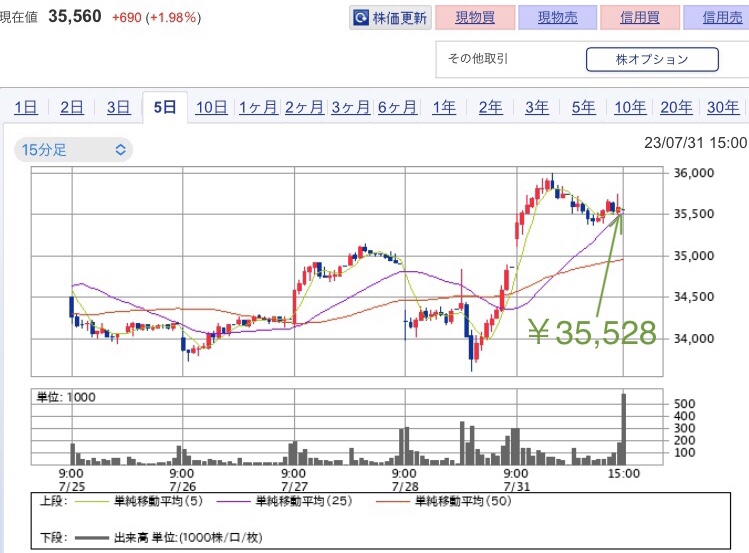The image size is (749, 553).
Task: Switch chart to 3年 range
Action: (537, 107)
